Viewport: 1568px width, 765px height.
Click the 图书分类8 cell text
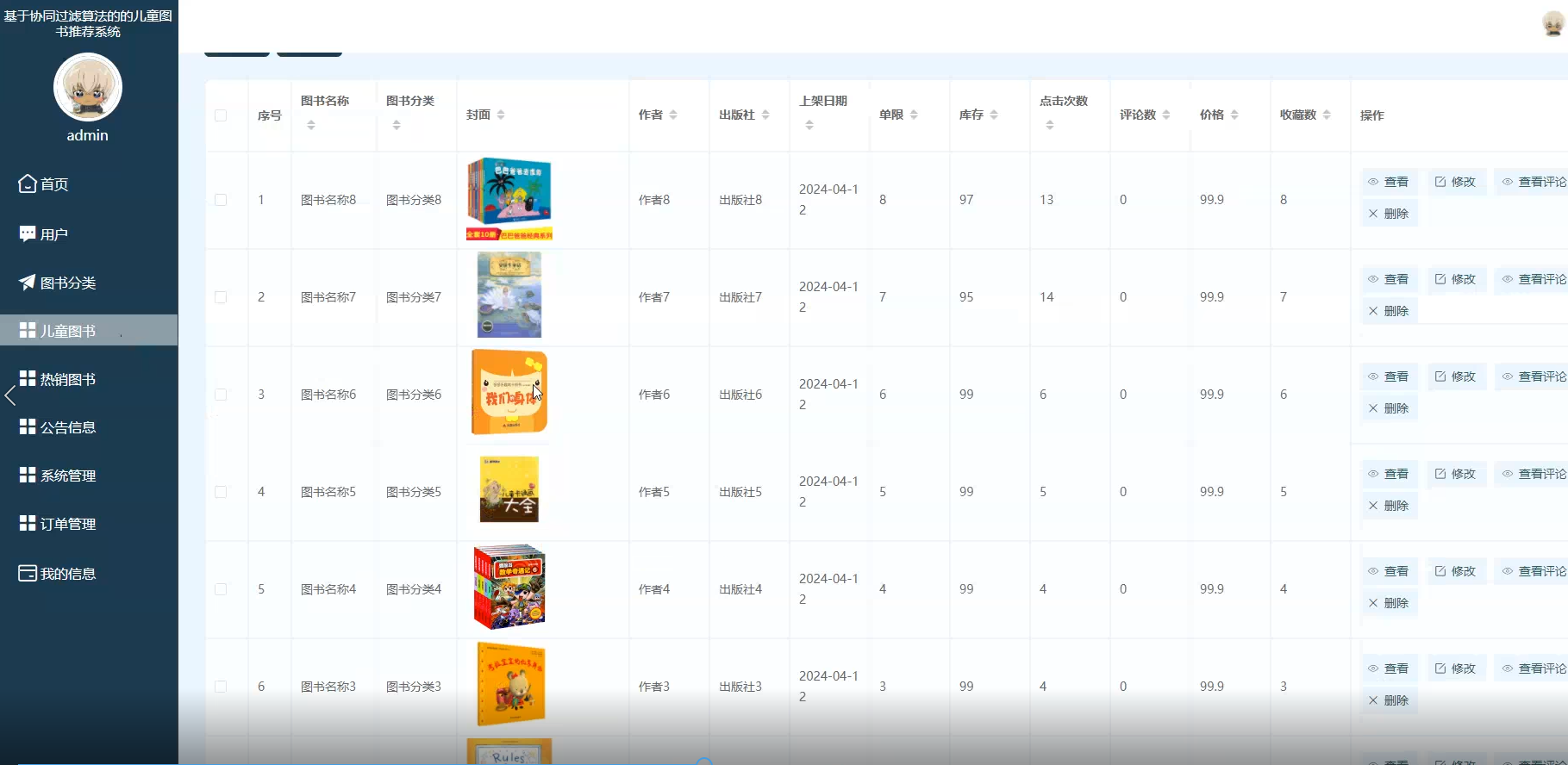tap(414, 200)
